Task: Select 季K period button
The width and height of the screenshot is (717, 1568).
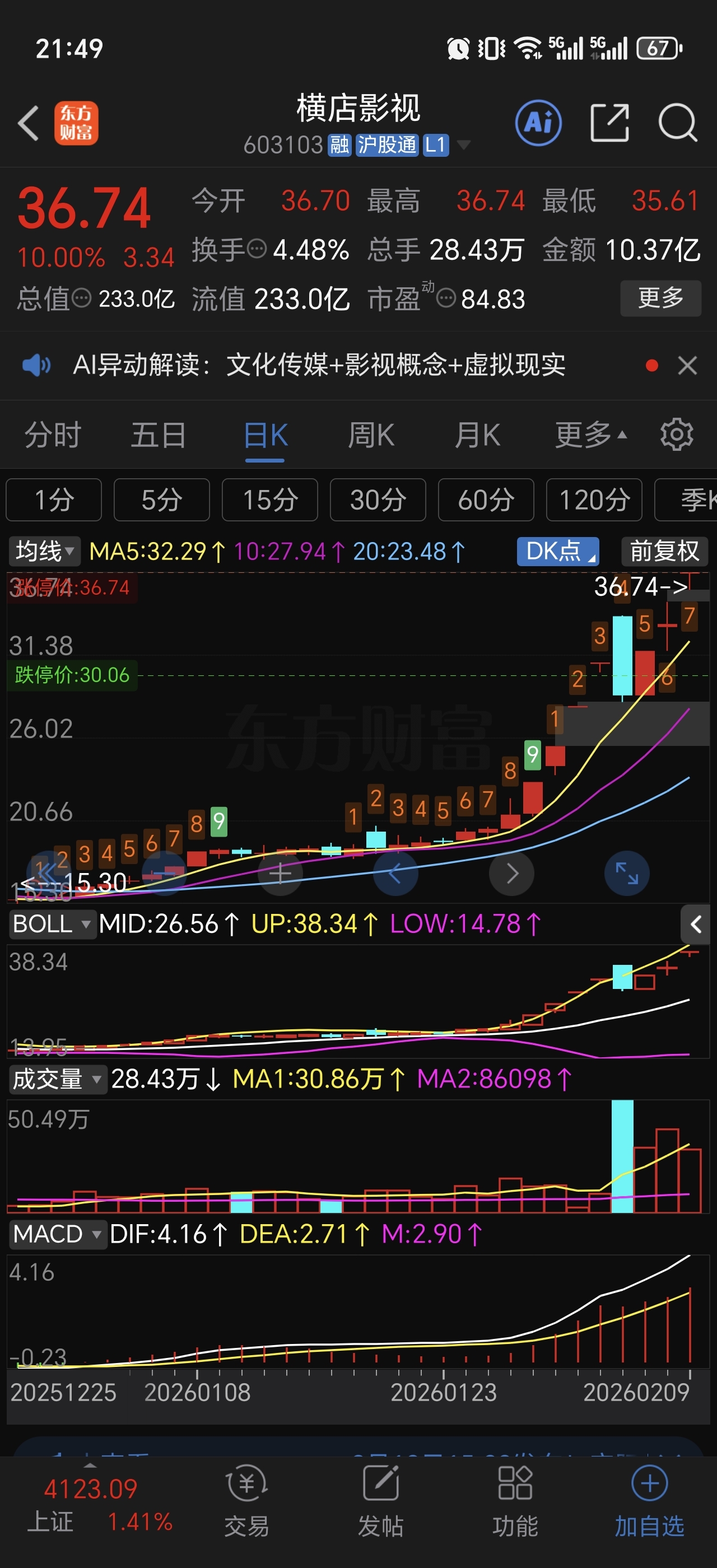Action: pyautogui.click(x=686, y=500)
